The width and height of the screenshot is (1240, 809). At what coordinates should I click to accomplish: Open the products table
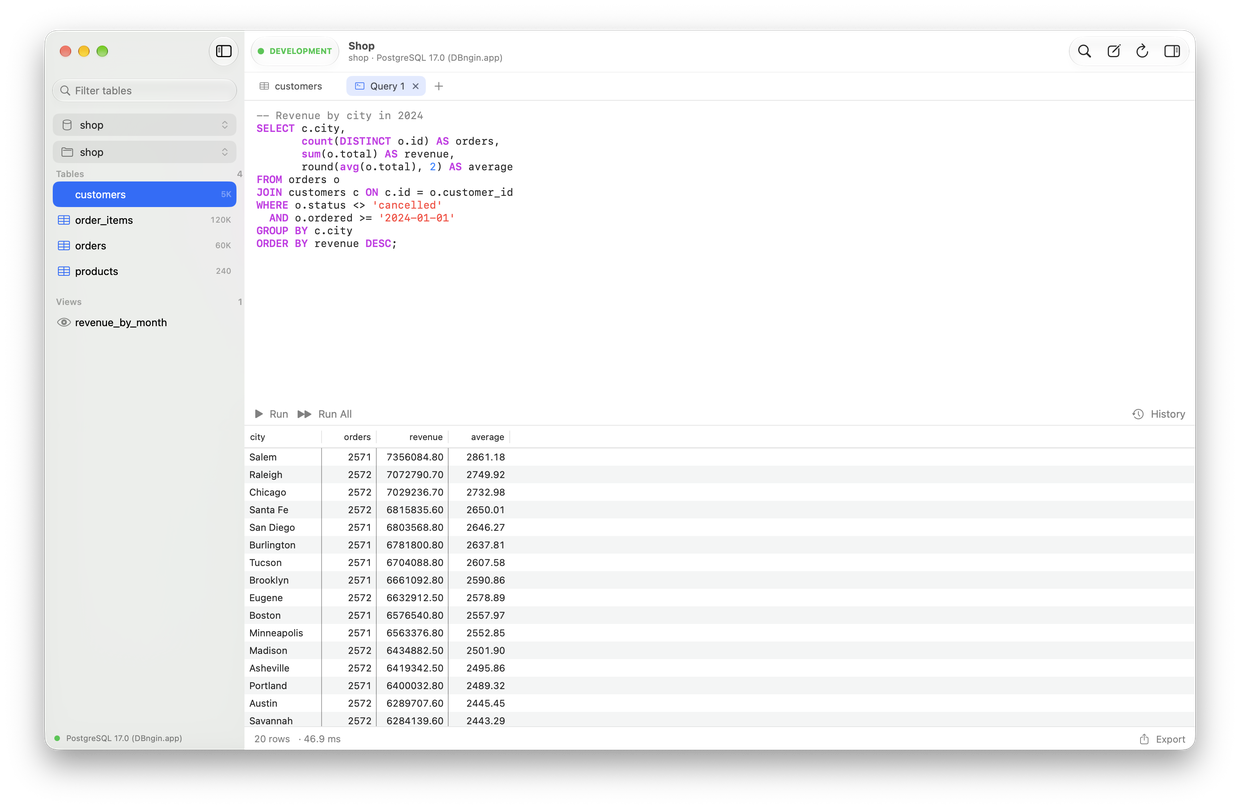point(145,271)
